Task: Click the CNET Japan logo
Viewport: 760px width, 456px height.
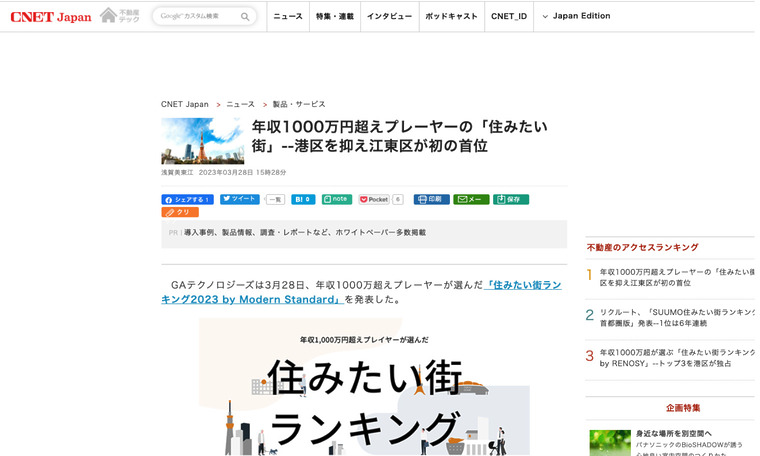Action: click(x=51, y=16)
